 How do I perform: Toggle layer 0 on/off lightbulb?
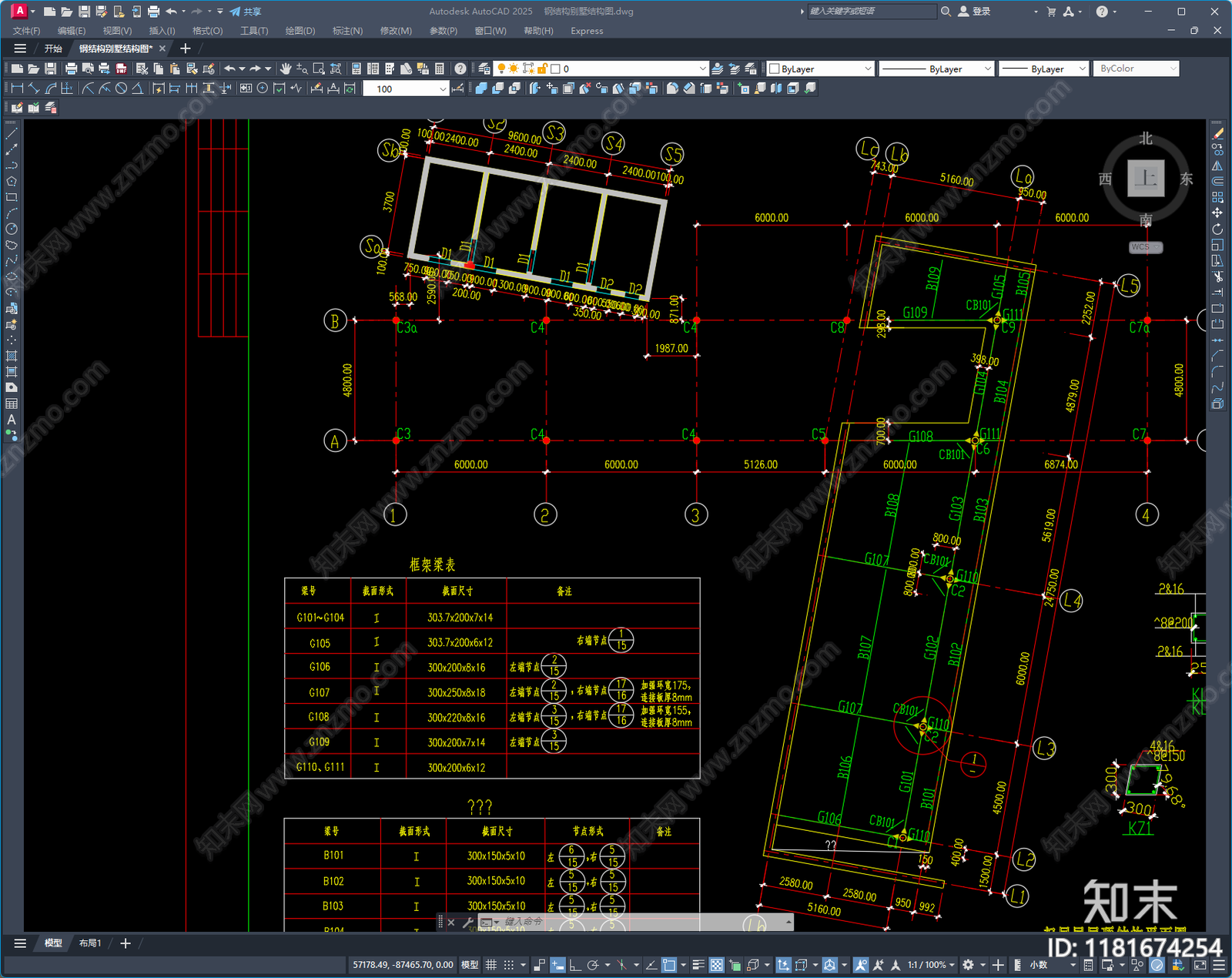click(502, 69)
